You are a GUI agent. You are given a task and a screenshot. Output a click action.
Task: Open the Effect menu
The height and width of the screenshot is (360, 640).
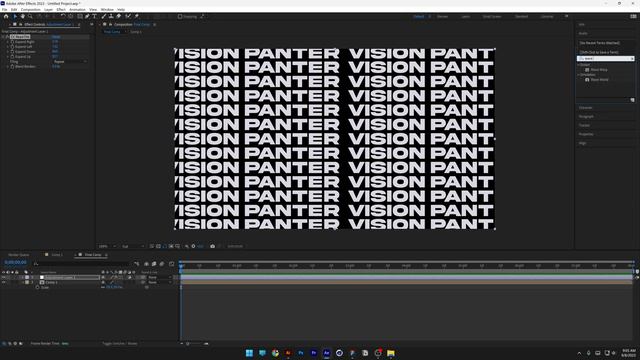click(61, 9)
